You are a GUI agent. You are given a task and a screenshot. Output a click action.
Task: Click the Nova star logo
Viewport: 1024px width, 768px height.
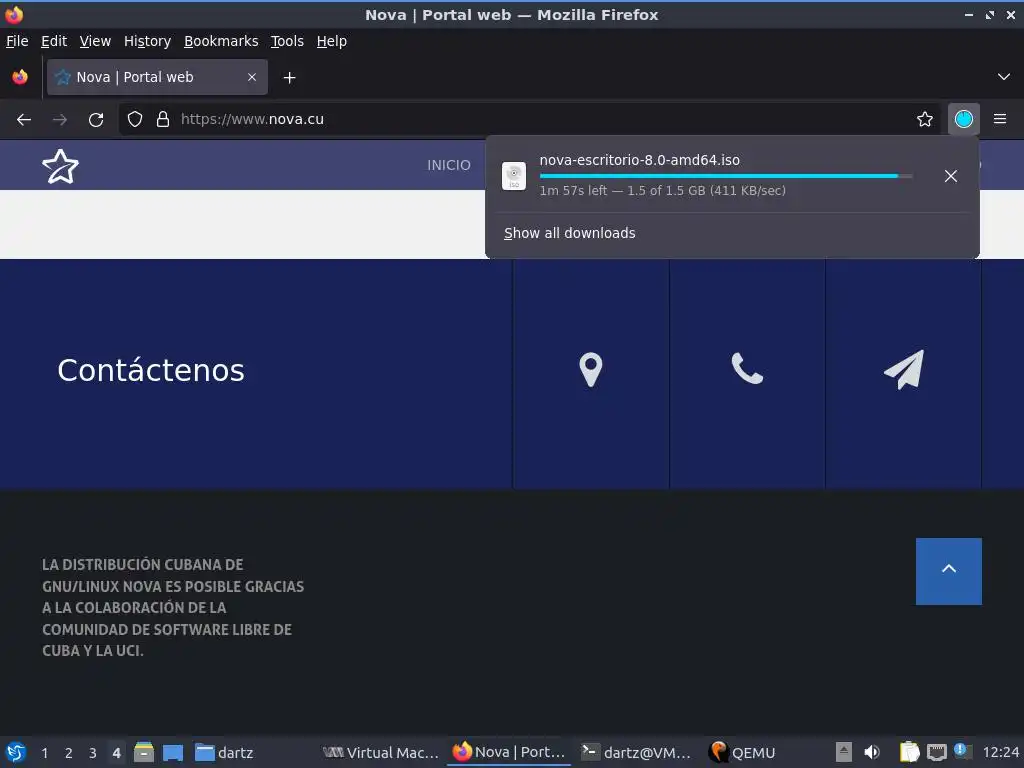tap(60, 167)
